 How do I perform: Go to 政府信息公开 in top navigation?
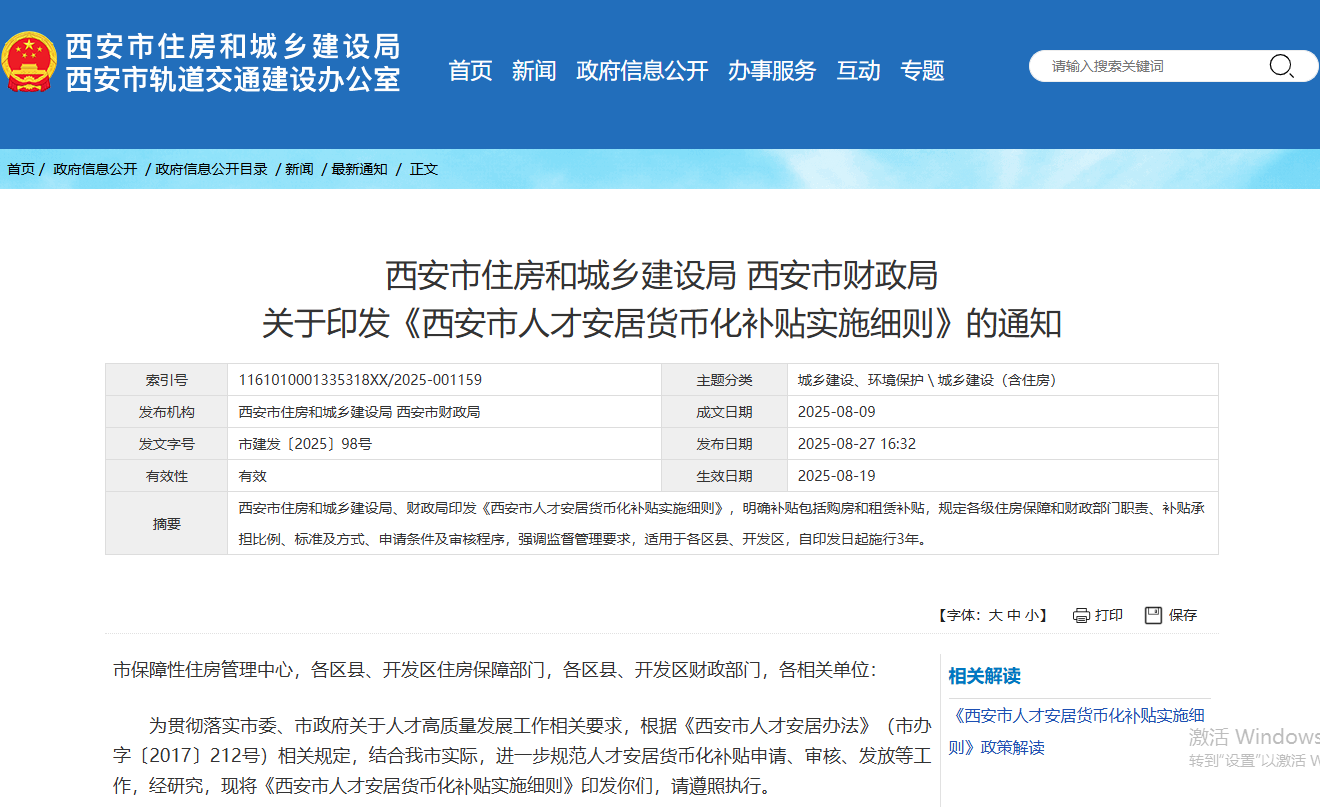tap(642, 71)
